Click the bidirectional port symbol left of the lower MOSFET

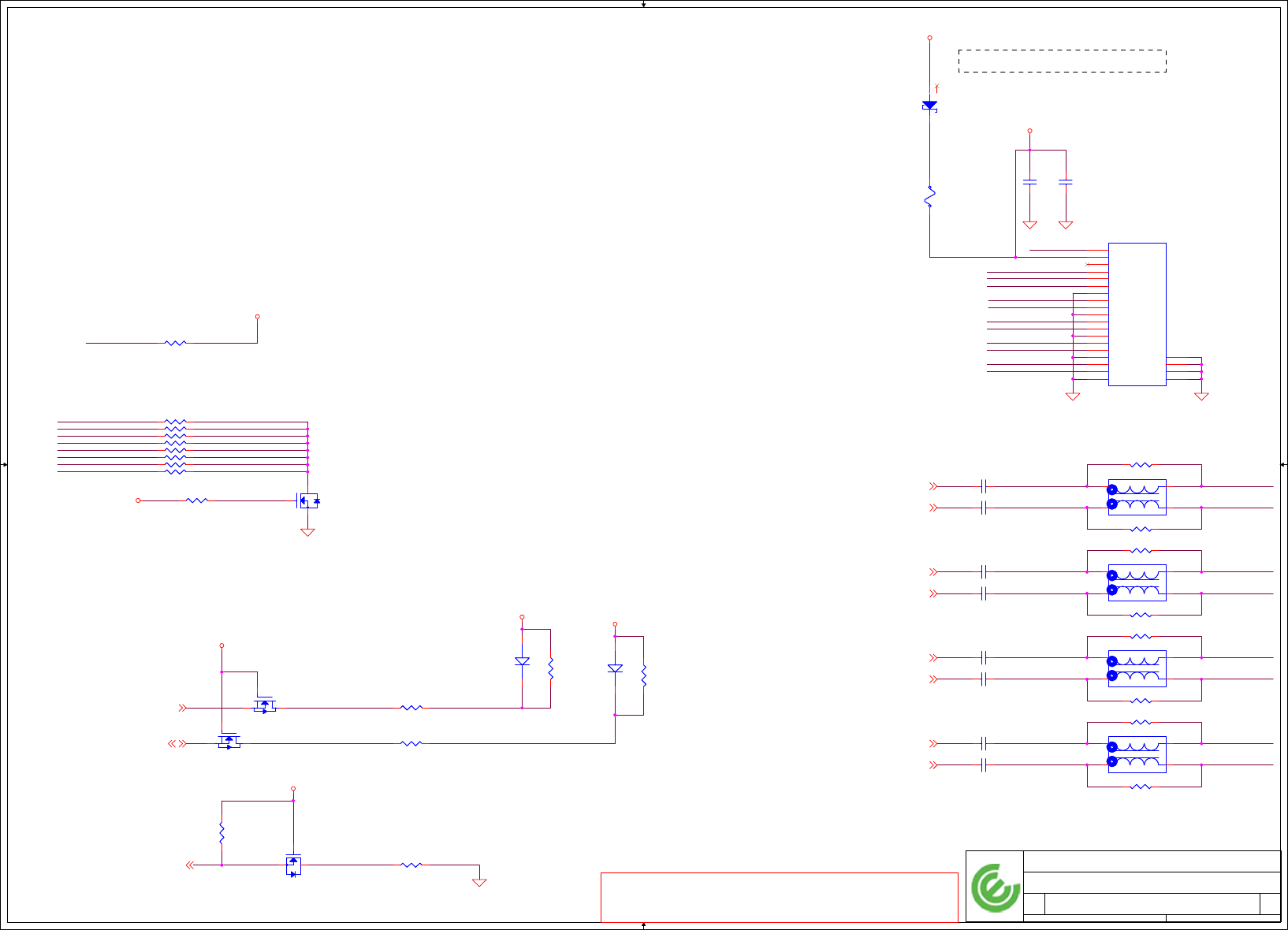click(x=177, y=743)
